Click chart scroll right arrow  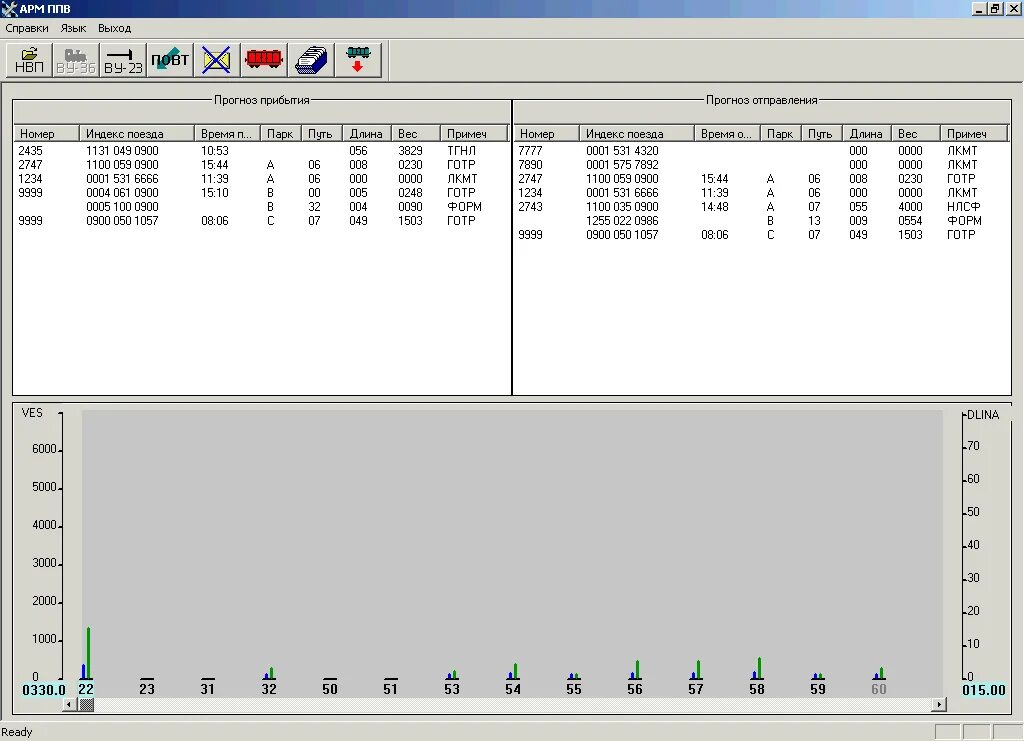point(938,705)
